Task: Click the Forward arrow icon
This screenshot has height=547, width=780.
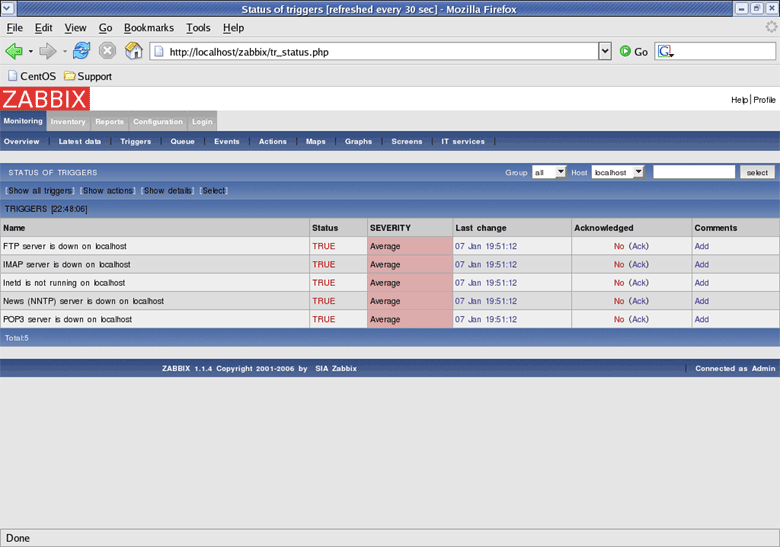Action: (x=47, y=51)
